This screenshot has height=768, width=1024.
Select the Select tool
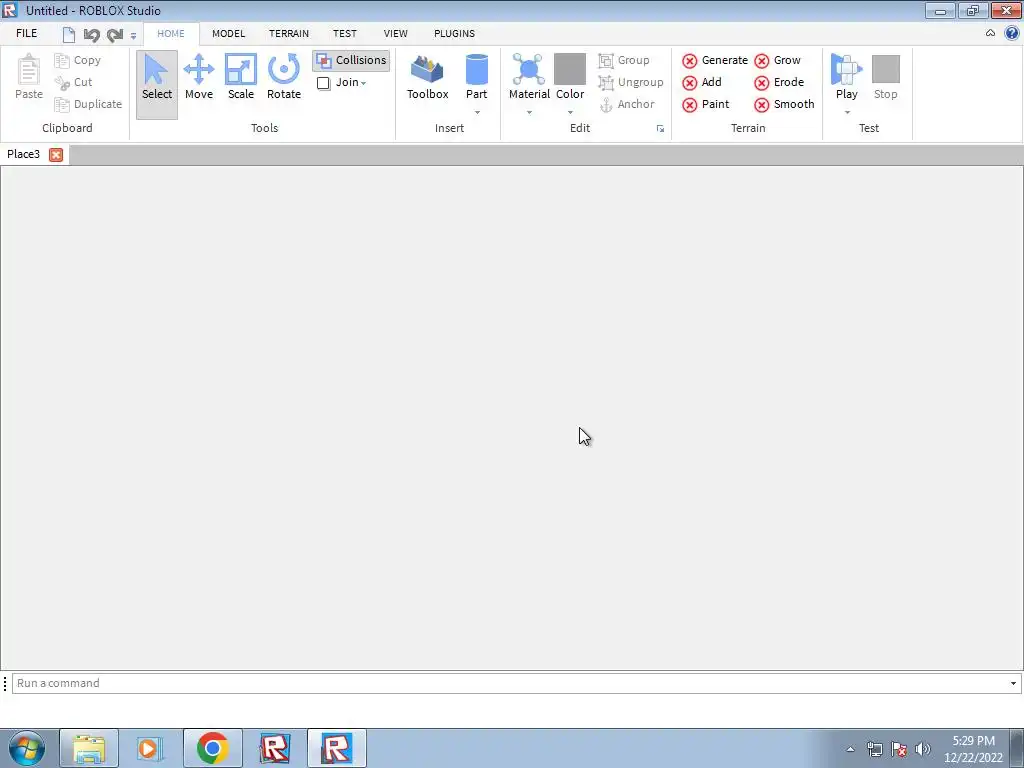coord(157,84)
